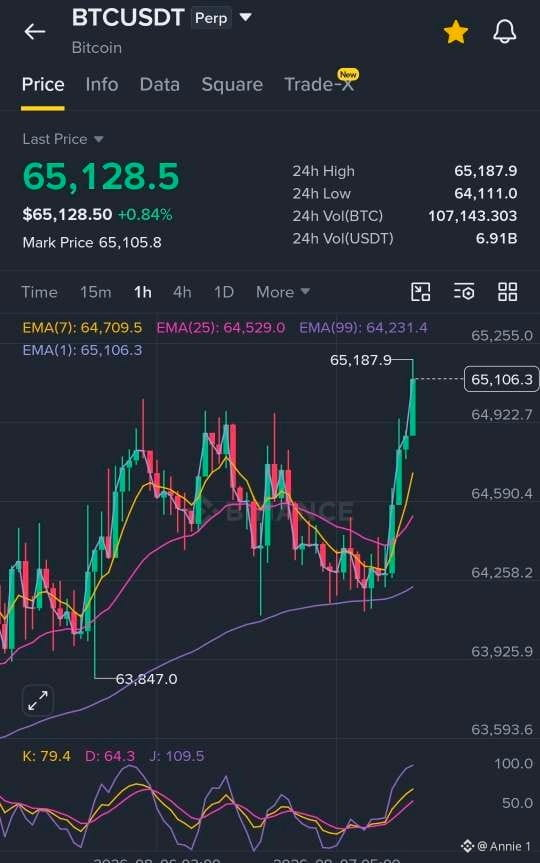The height and width of the screenshot is (863, 540).
Task: Tap the 63,847.0 chart low marker
Action: [x=146, y=679]
